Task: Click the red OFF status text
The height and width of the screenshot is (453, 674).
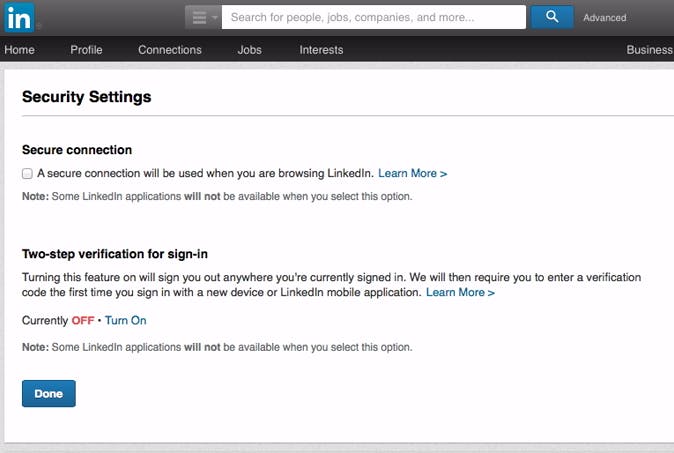Action: (83, 321)
